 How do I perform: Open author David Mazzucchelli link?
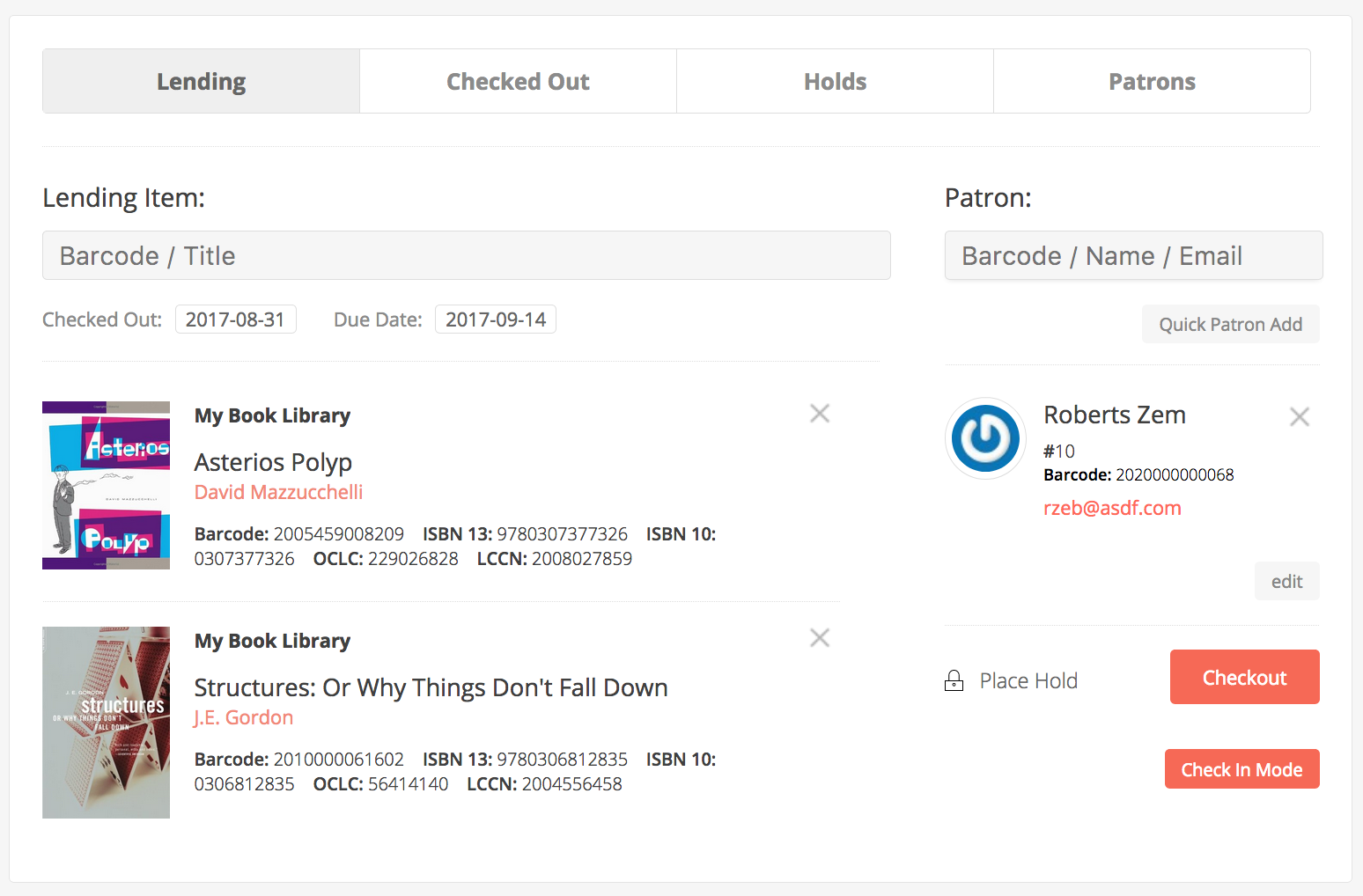coord(278,492)
